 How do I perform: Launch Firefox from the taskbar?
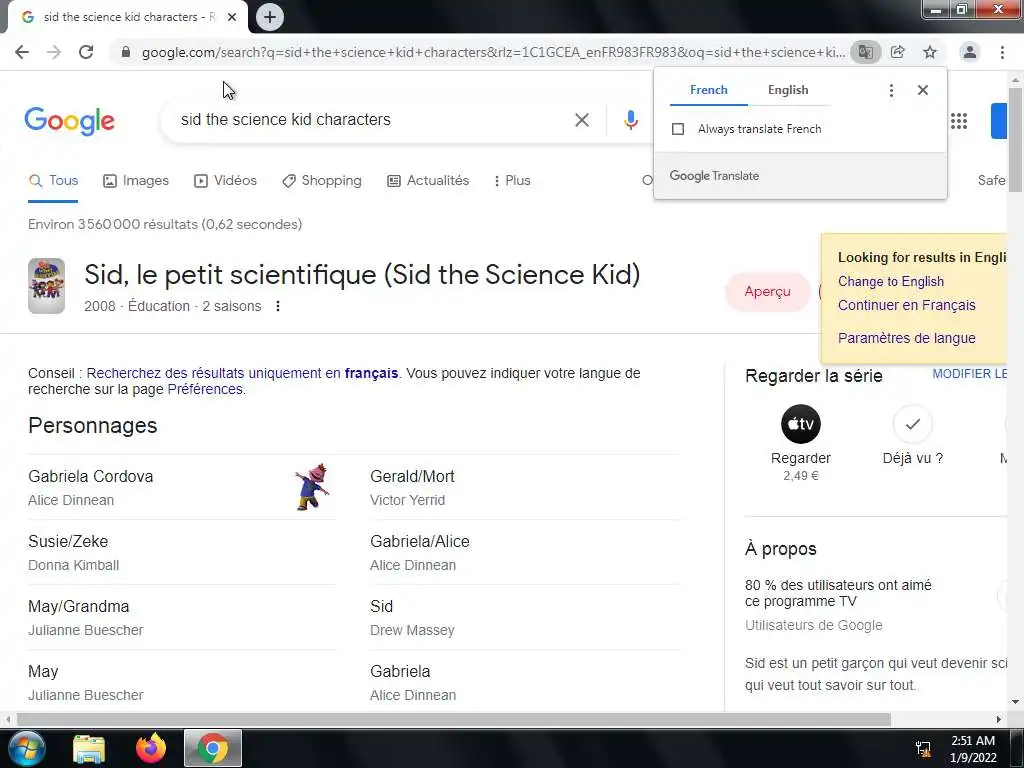151,749
